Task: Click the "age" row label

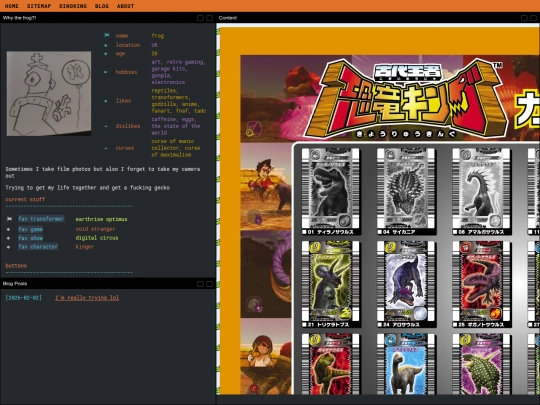Action: click(120, 54)
